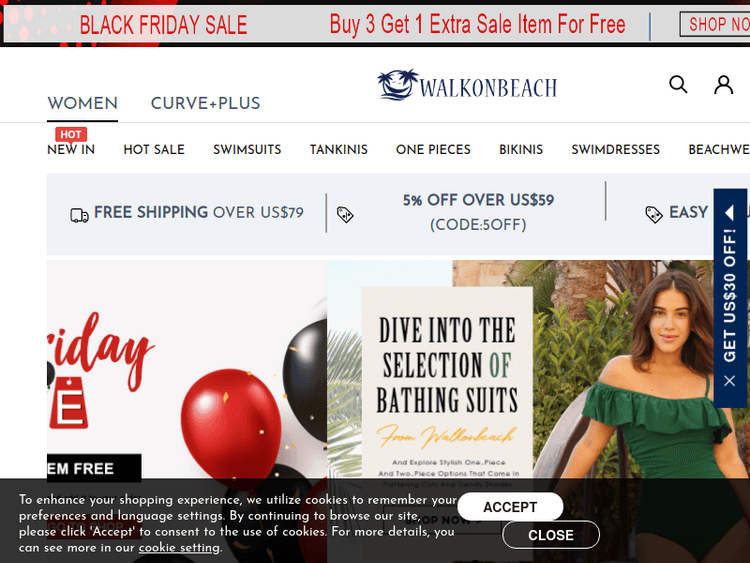
Task: Open the NEW IN menu
Action: 71,150
